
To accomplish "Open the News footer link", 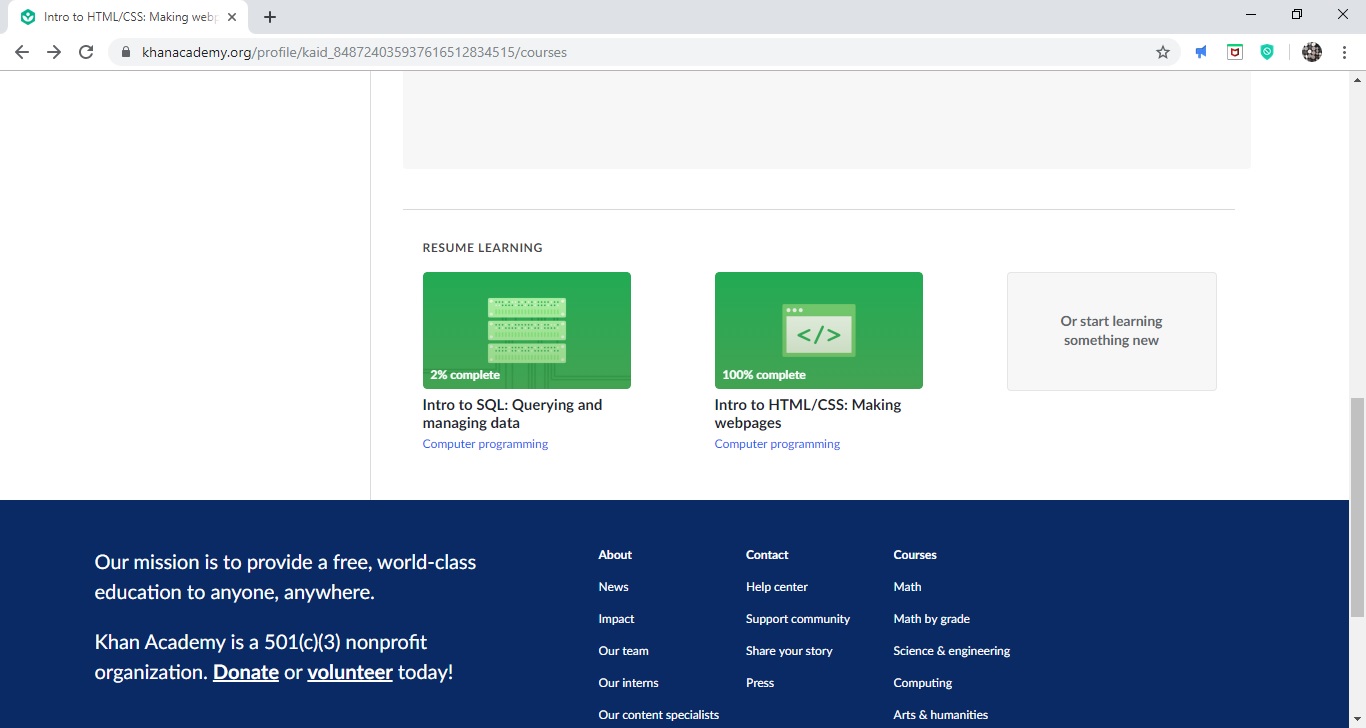I will pos(614,587).
